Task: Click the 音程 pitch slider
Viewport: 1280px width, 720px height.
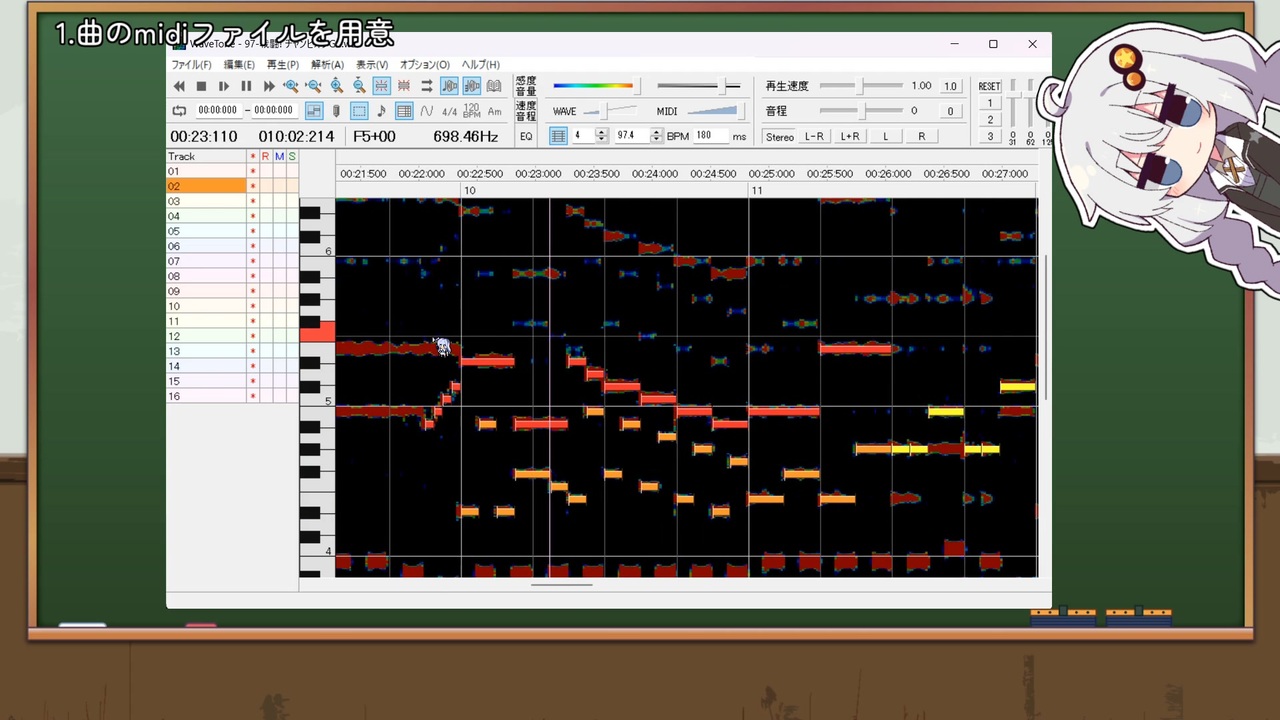Action: click(x=861, y=111)
